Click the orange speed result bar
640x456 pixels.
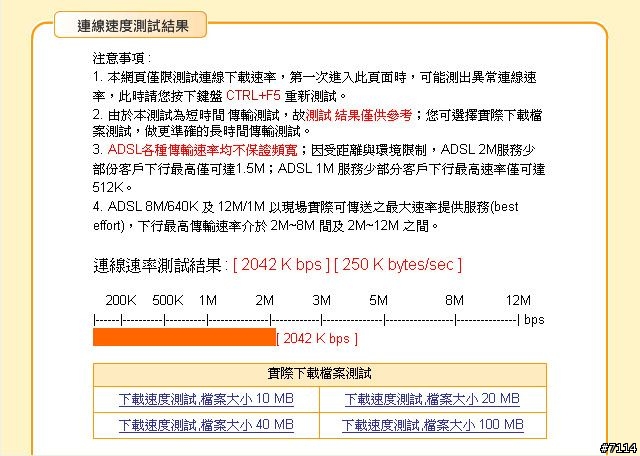[184, 337]
